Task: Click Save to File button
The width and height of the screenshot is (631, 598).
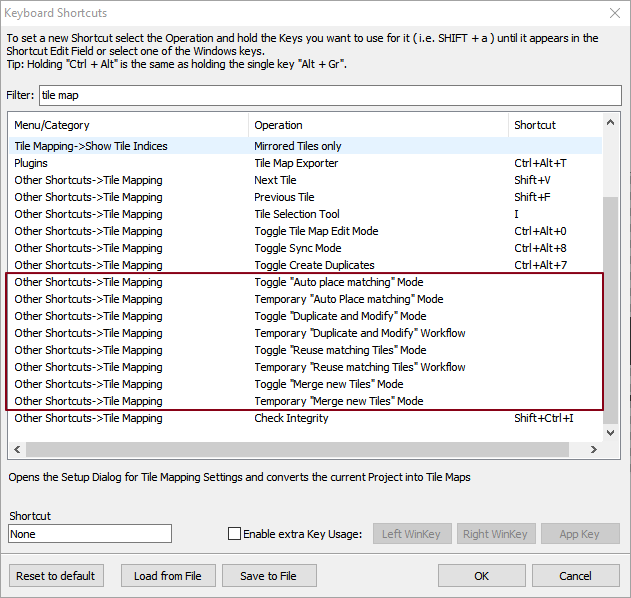Action: pyautogui.click(x=269, y=575)
